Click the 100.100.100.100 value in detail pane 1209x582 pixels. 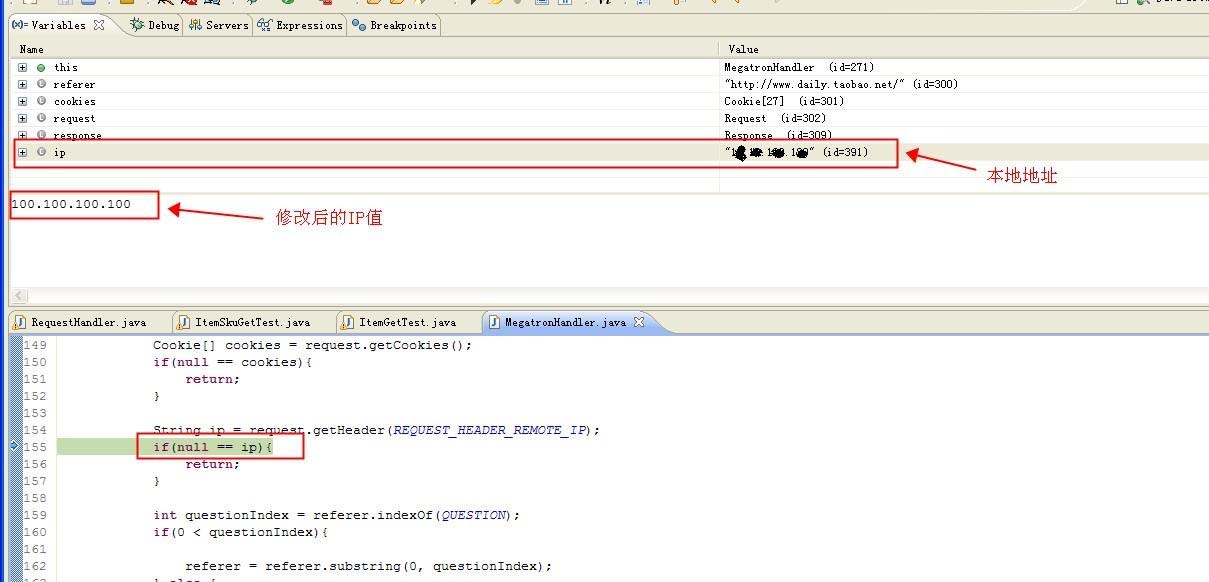click(71, 204)
